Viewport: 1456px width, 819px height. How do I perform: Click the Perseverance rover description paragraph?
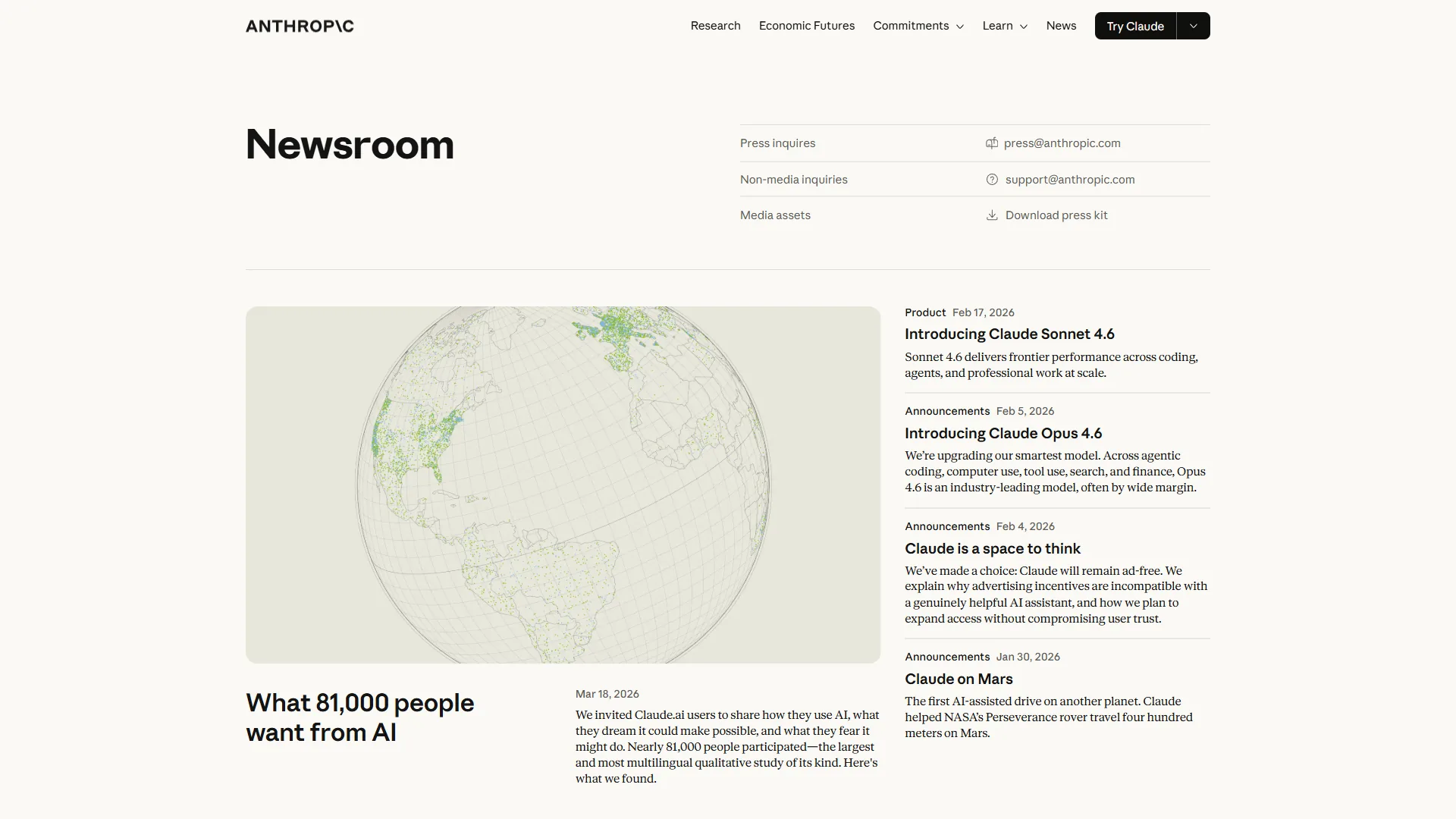[x=1049, y=717]
